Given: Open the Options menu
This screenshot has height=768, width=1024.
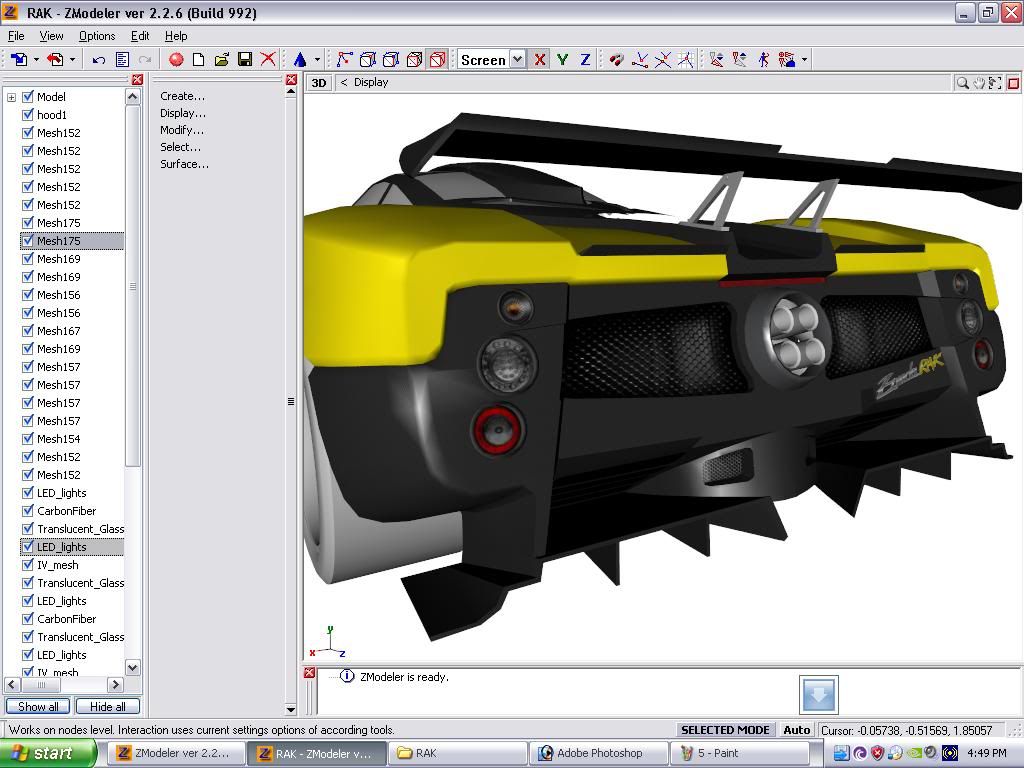Looking at the screenshot, I should [x=97, y=36].
